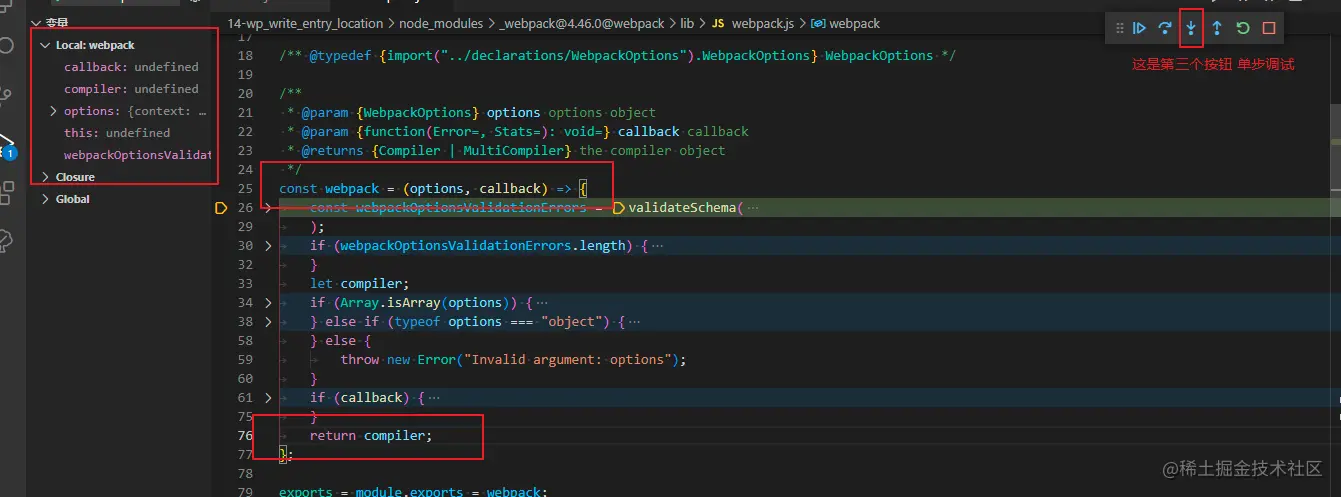Click the webpack symbol breadcrumb
Viewport: 1341px width, 497px height.
[854, 23]
